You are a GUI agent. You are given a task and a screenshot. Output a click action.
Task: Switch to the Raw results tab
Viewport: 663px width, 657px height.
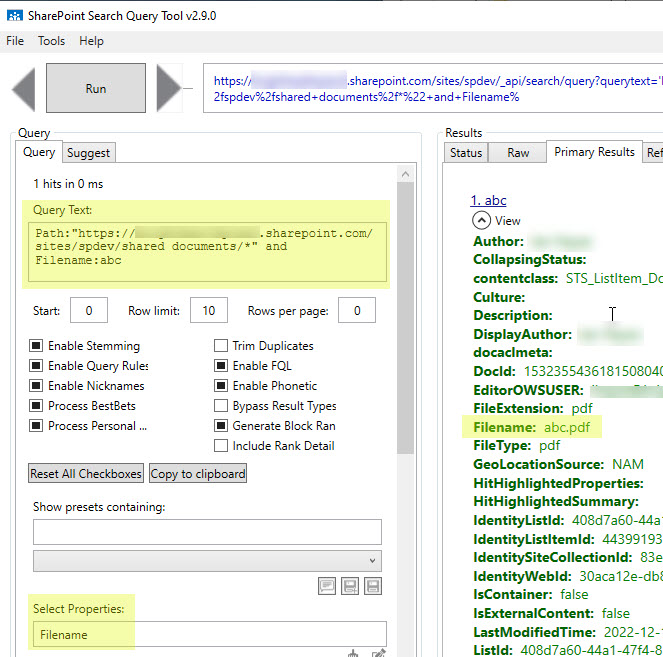point(518,153)
